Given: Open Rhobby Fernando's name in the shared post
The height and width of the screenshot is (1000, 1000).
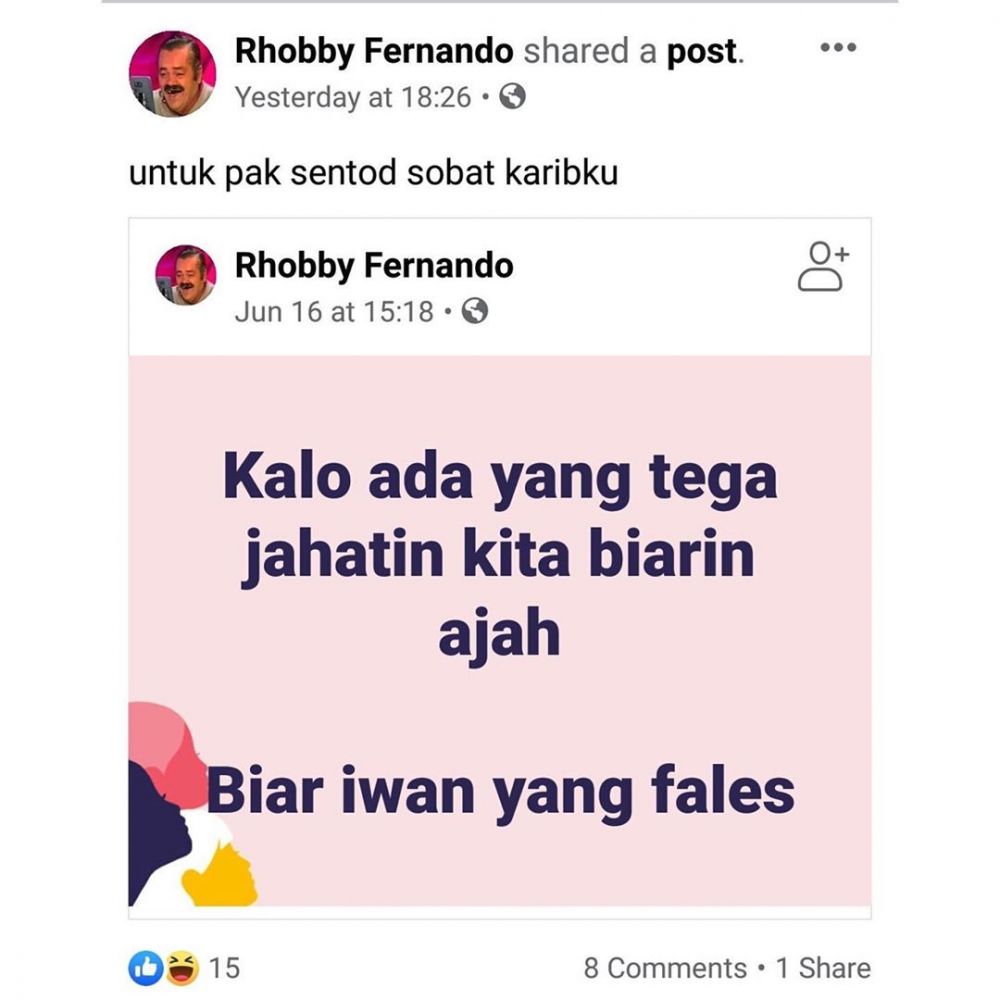Looking at the screenshot, I should tap(374, 265).
